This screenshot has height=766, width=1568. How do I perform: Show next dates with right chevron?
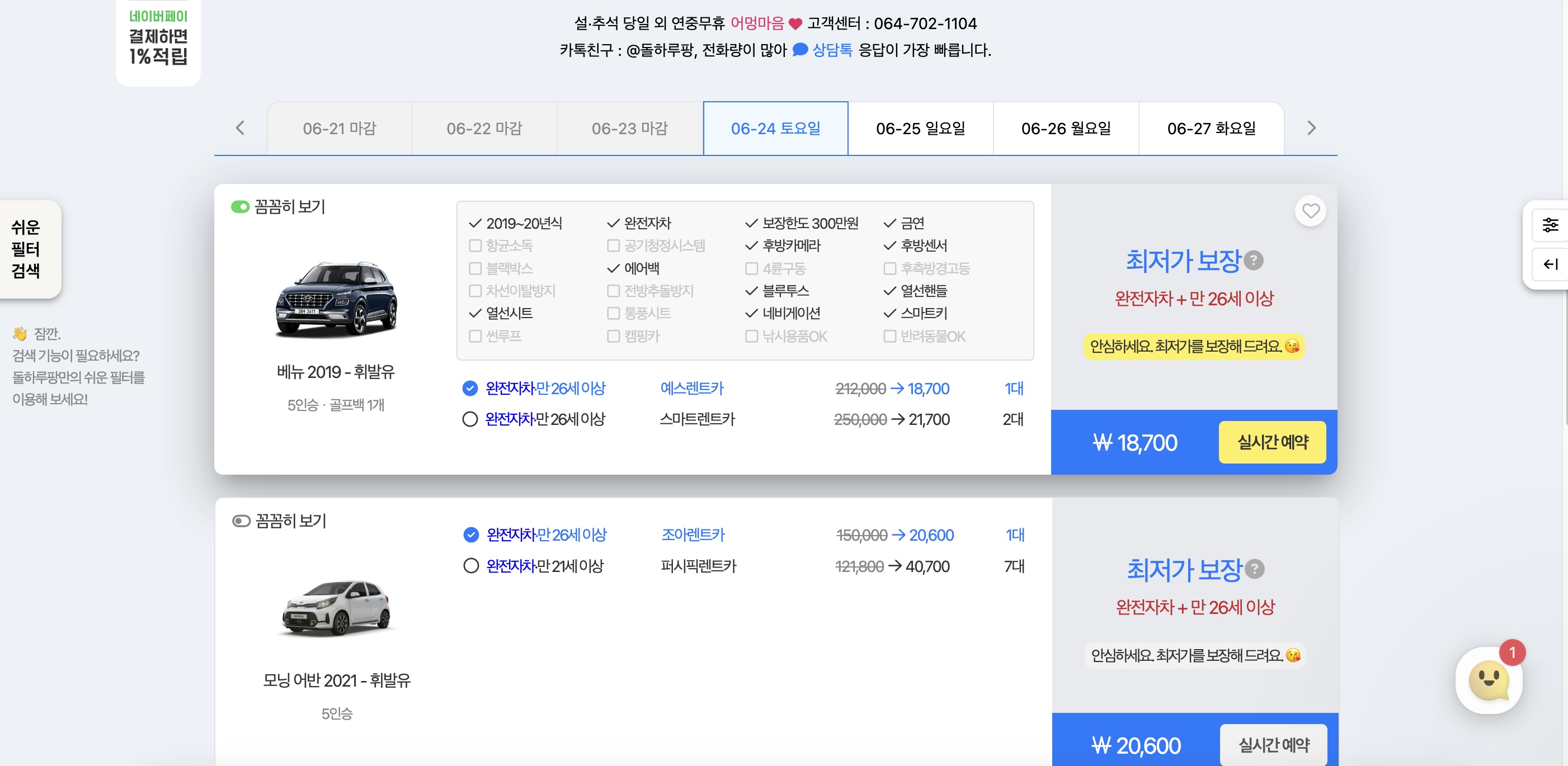[1311, 129]
